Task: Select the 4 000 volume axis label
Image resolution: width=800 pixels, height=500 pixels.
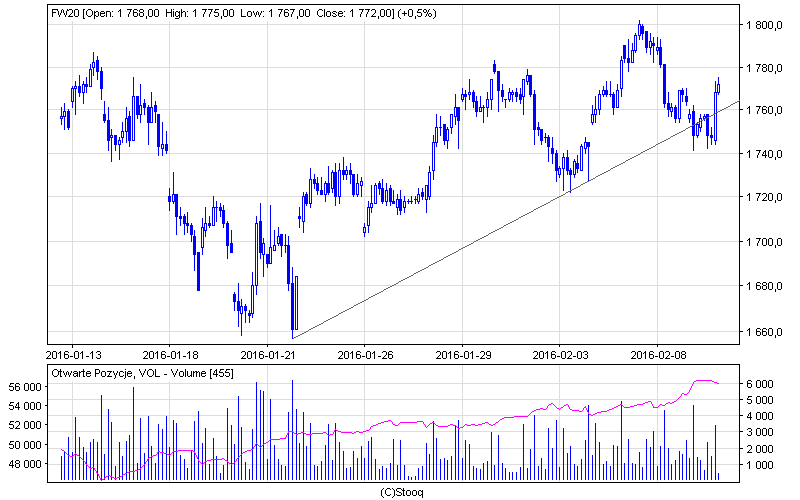Action: pyautogui.click(x=760, y=416)
